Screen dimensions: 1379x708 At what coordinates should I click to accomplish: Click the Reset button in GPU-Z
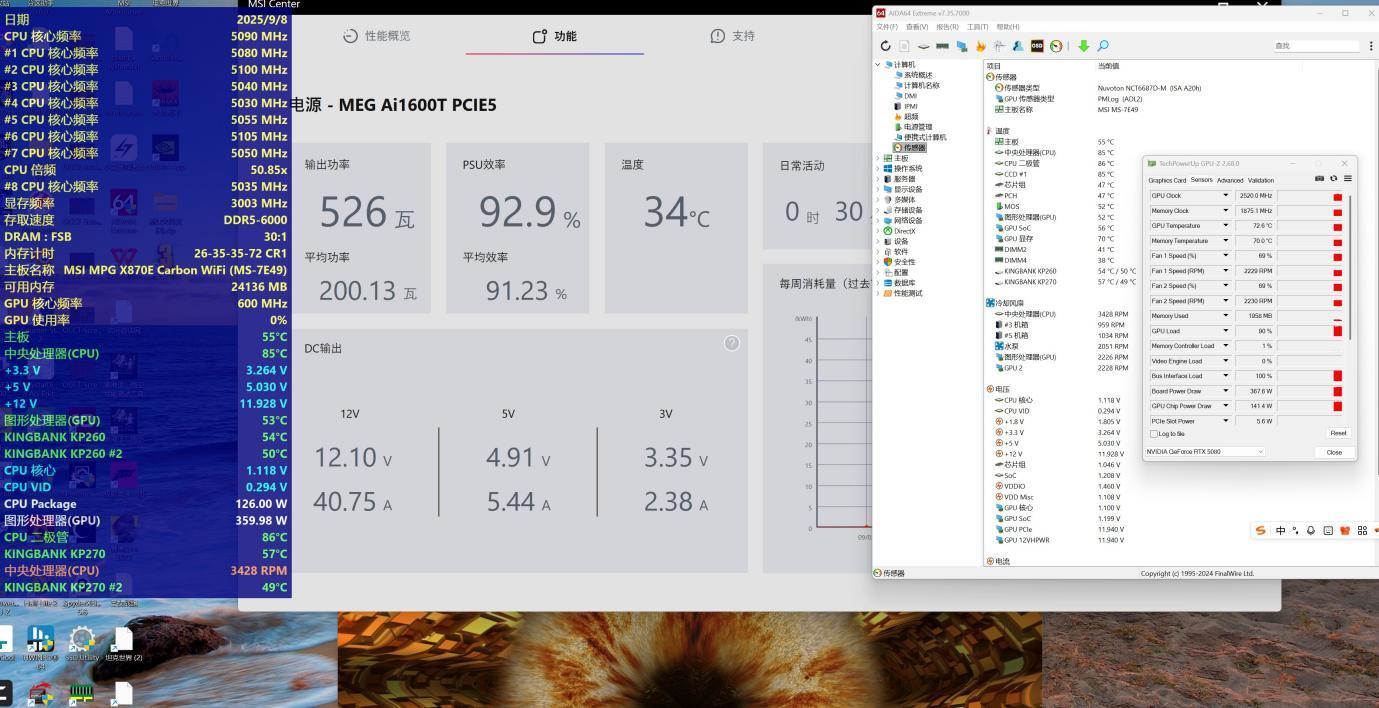[x=1338, y=433]
